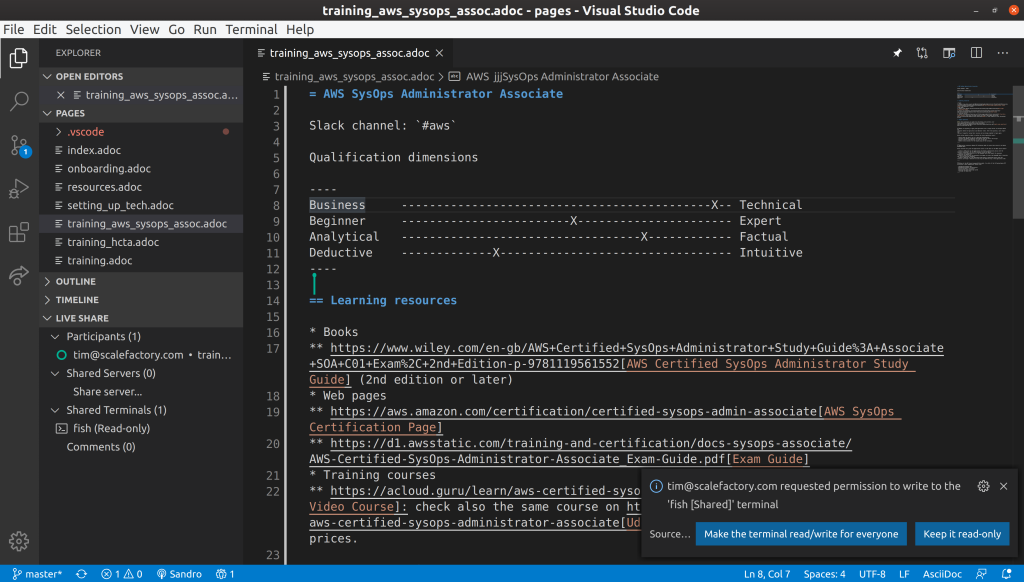Open index.adoc in the explorer
1024x582 pixels.
[141, 150]
